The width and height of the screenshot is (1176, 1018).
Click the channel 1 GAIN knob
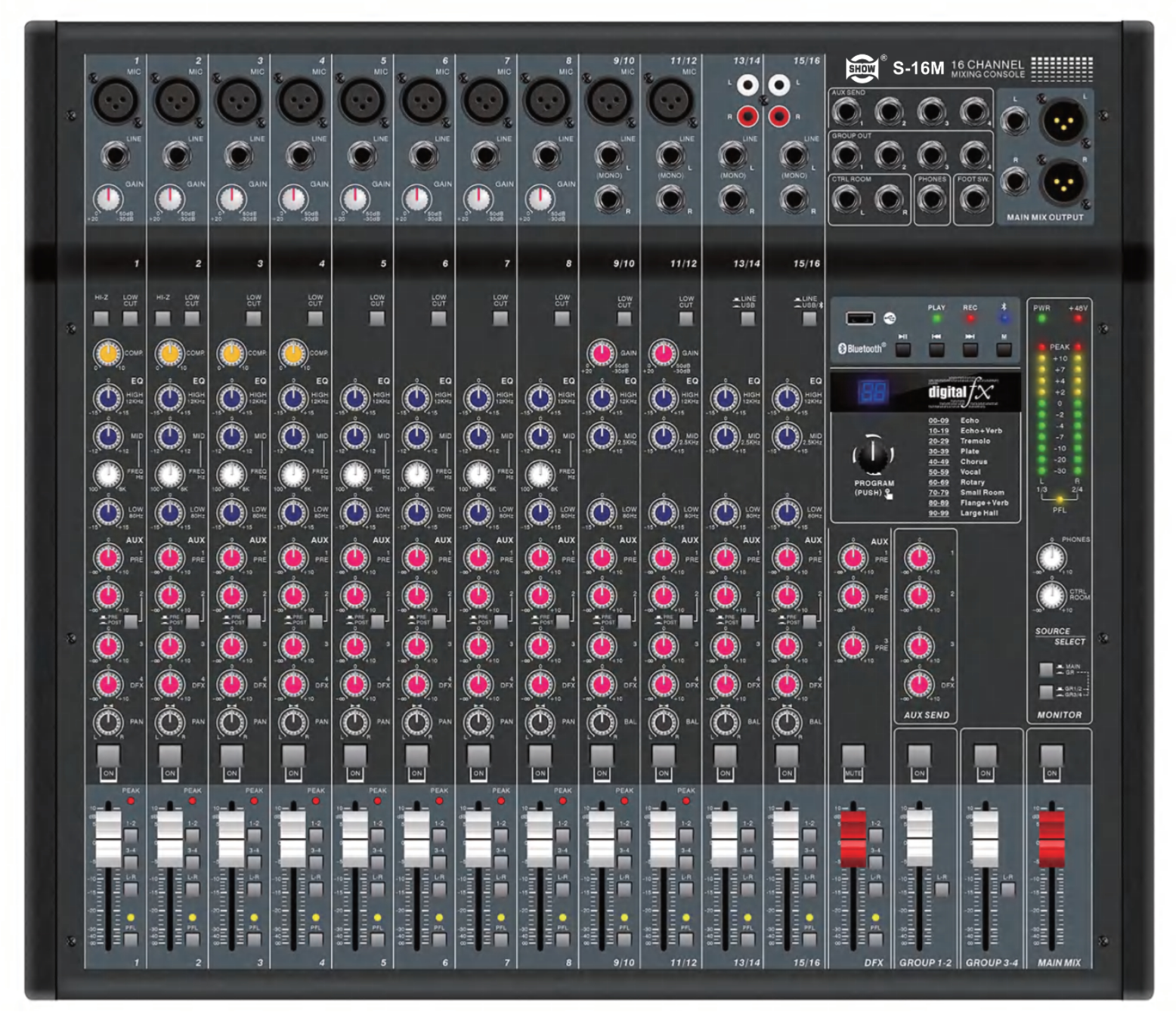point(108,200)
